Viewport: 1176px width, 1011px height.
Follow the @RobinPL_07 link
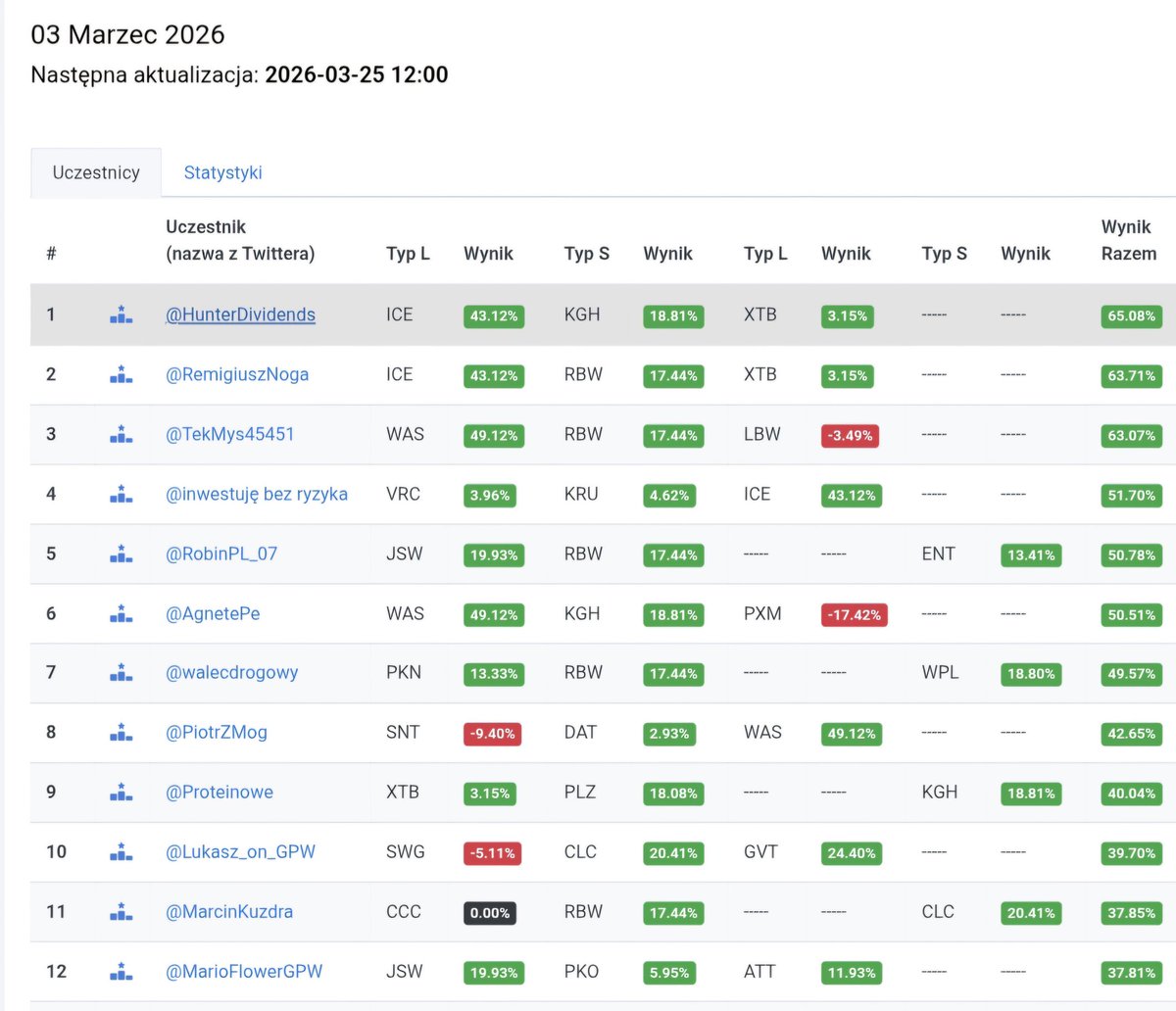(x=221, y=554)
